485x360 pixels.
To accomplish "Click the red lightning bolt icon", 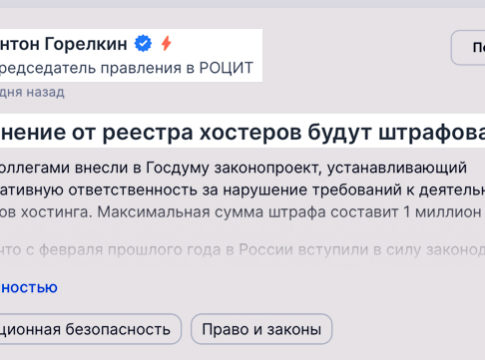I will point(166,43).
